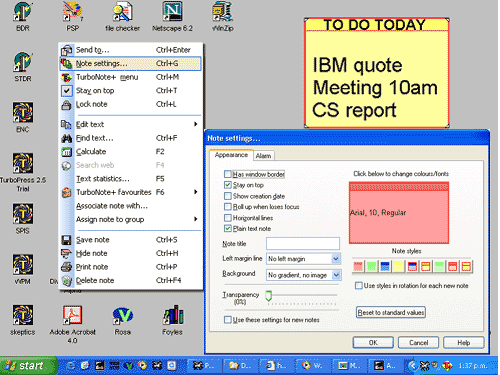Pick the plain yellow note style swatch

(x=399, y=266)
